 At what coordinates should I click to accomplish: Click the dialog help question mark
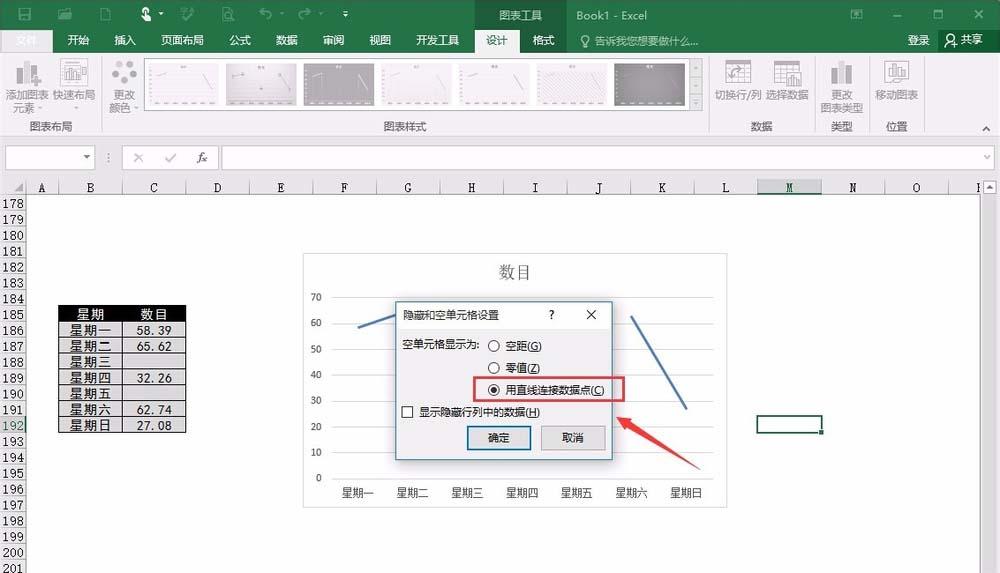point(552,315)
